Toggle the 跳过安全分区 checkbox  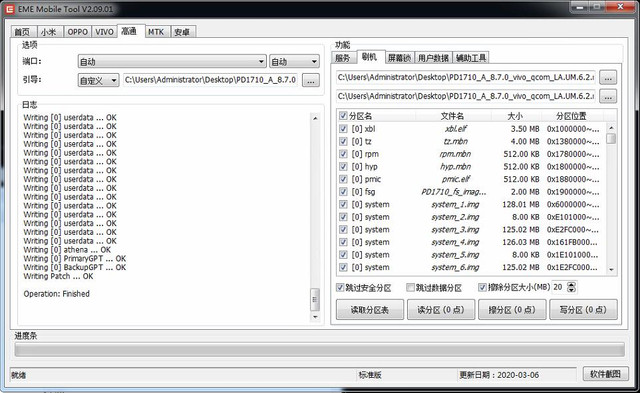coord(340,287)
